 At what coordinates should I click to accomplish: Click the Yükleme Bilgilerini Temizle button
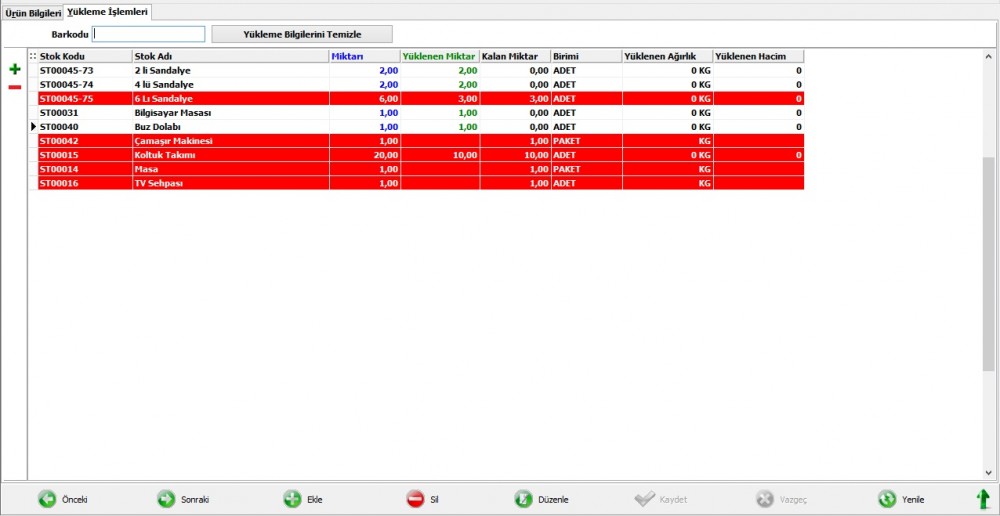pos(302,34)
